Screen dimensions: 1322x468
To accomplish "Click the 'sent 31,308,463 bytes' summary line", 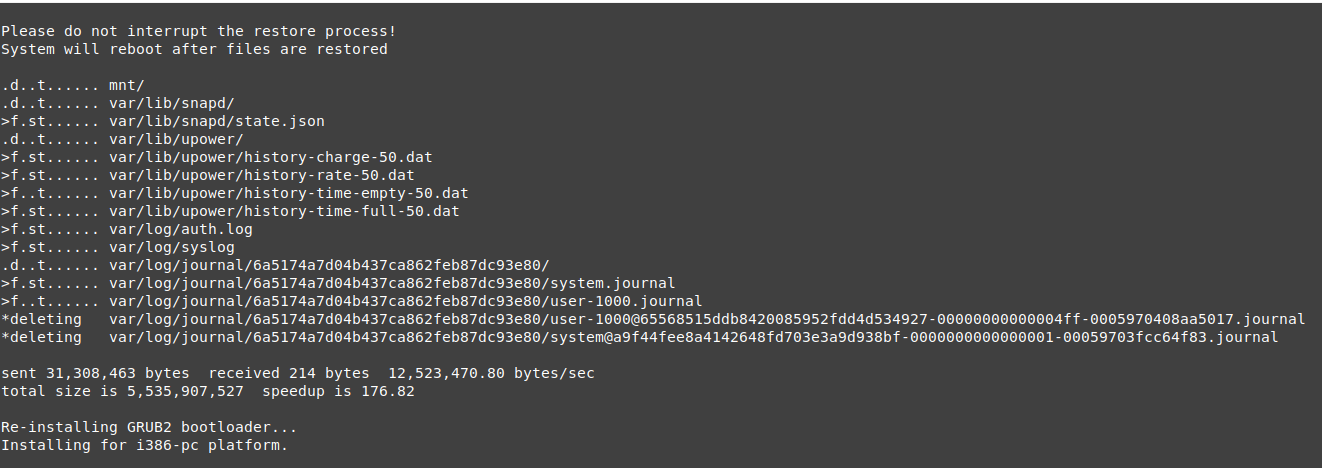I will [298, 373].
